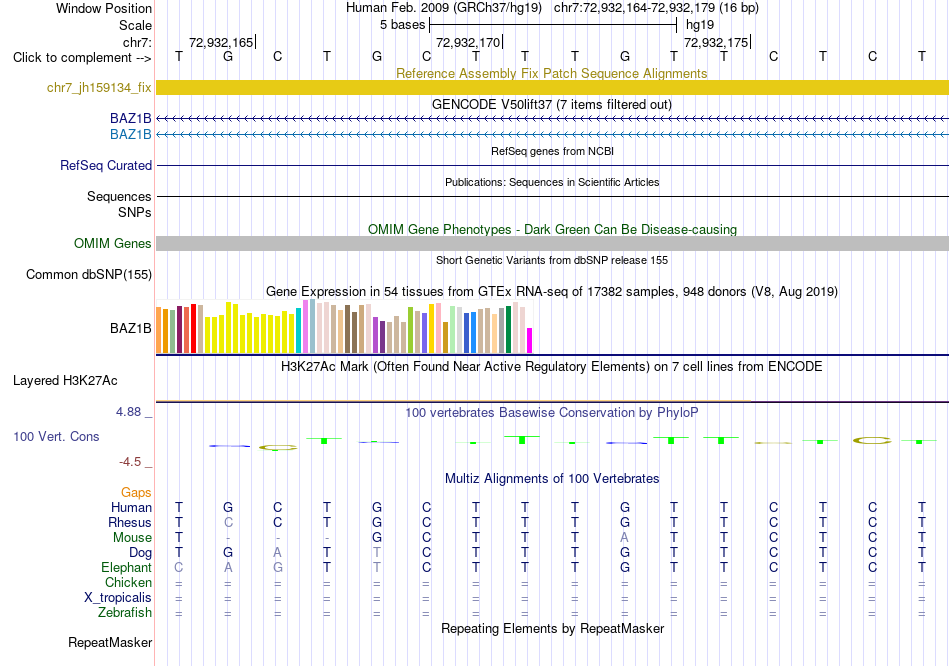
Task: Click the RepeatMasker track label
Action: point(110,642)
